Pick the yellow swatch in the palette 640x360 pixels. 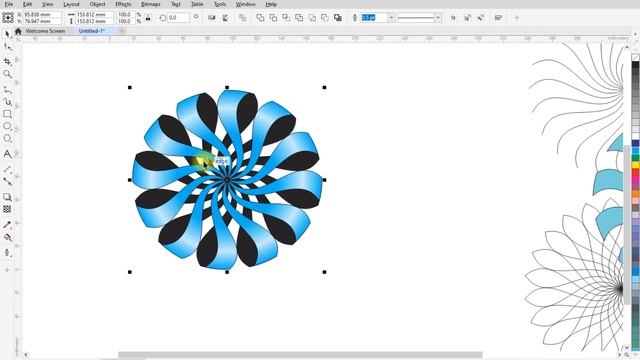coord(636,165)
